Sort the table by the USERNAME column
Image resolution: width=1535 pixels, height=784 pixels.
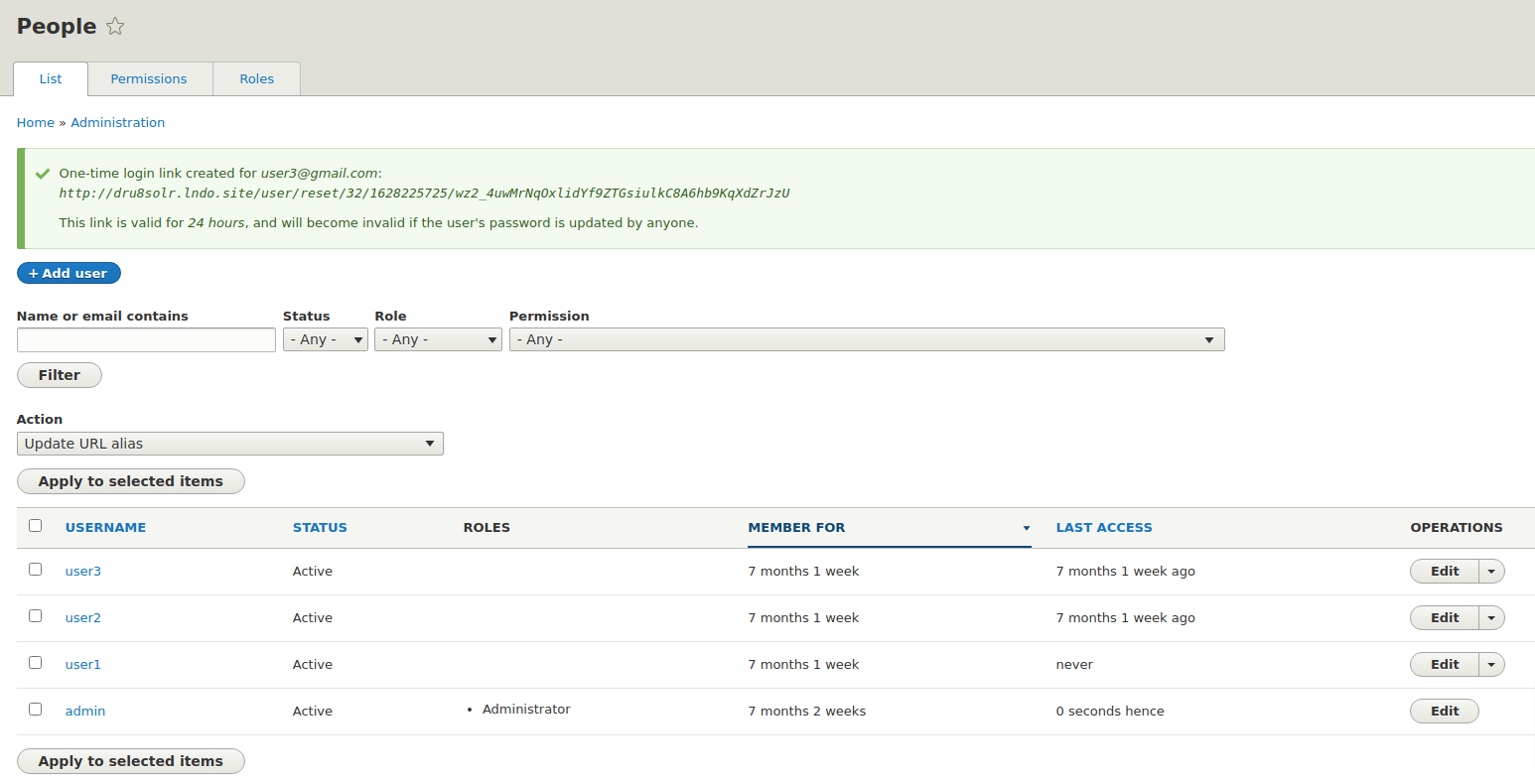coord(105,527)
